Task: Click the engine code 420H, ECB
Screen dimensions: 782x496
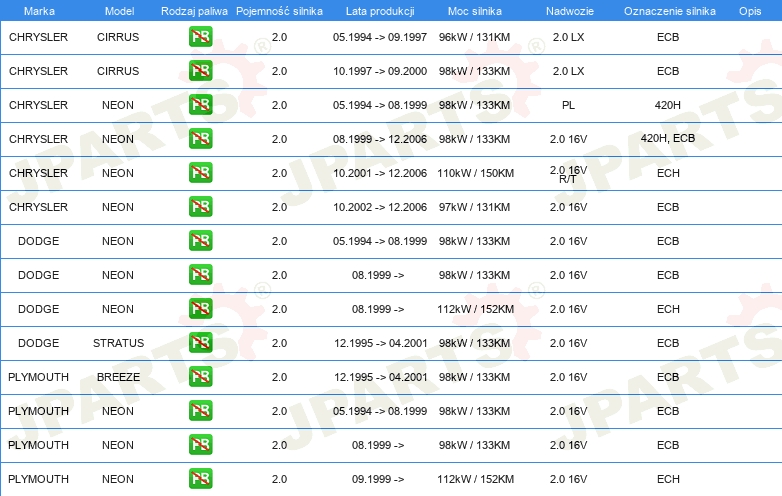Action: point(668,138)
